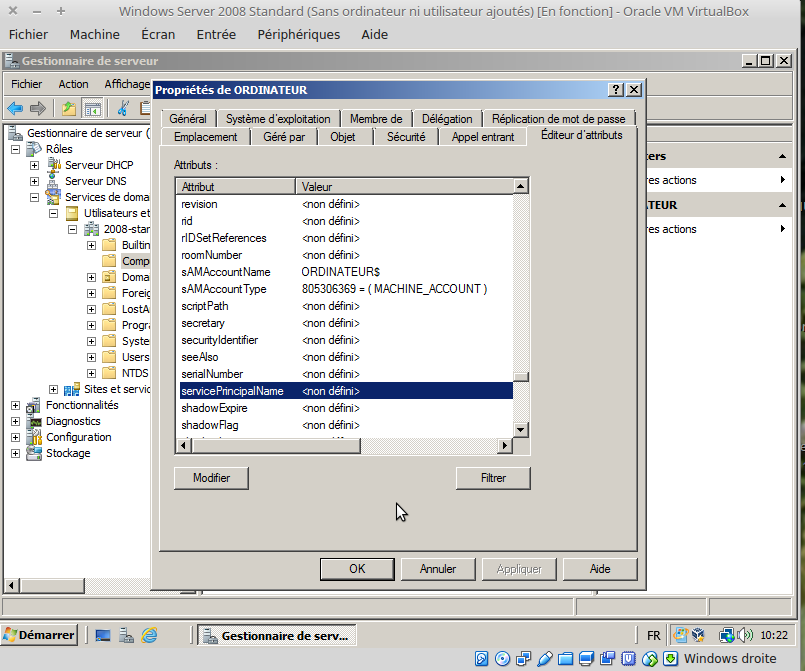
Task: Expand the Fonctionnalités tree node
Action: point(15,405)
